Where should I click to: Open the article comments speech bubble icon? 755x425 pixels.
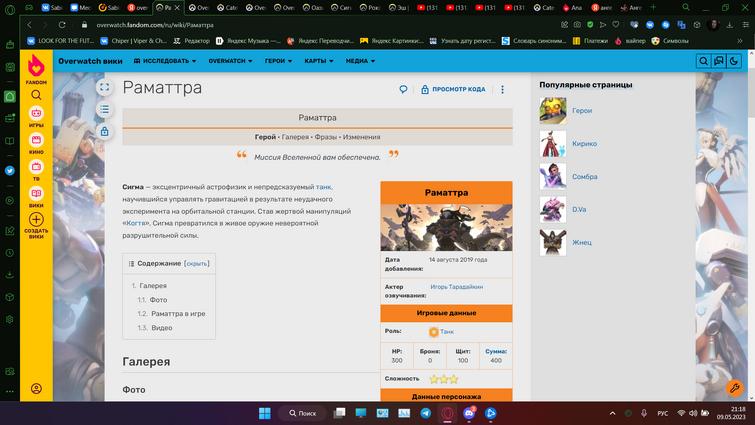pos(403,89)
